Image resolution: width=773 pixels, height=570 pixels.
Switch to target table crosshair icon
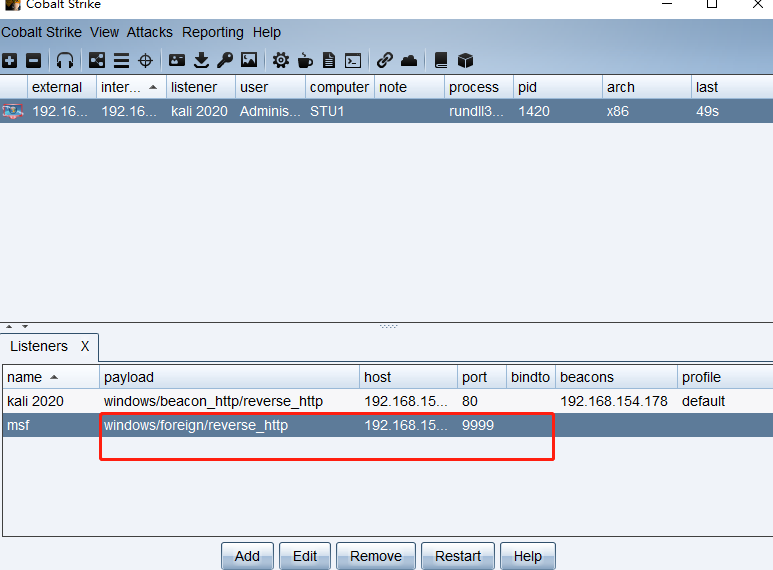145,61
